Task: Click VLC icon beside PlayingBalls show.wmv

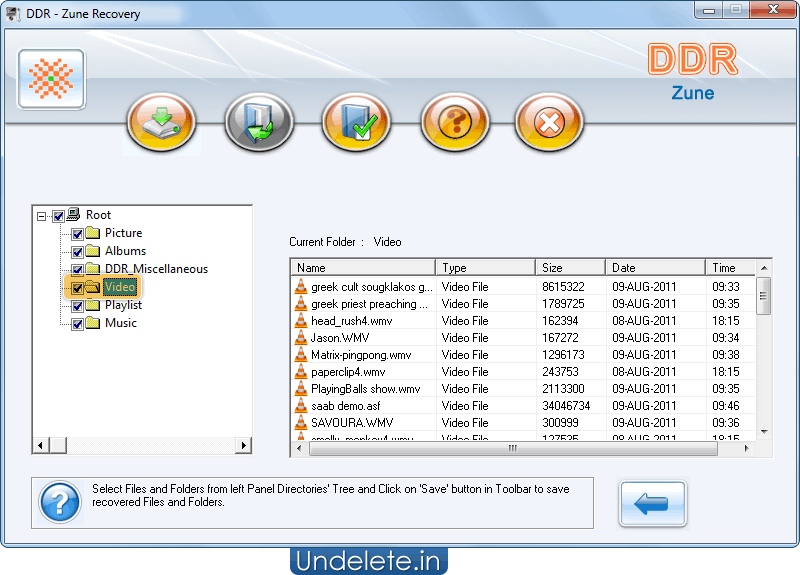Action: (x=301, y=389)
